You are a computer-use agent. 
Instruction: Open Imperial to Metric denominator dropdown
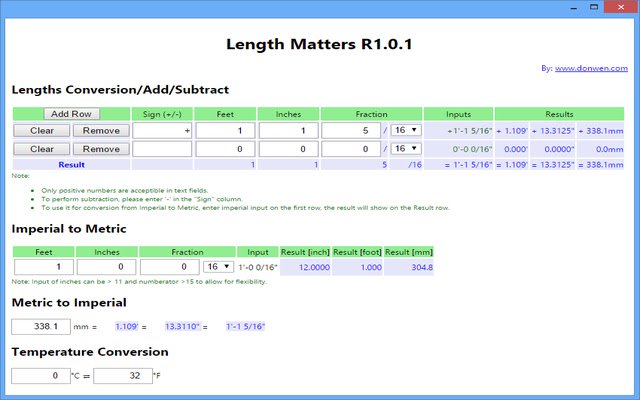point(218,267)
